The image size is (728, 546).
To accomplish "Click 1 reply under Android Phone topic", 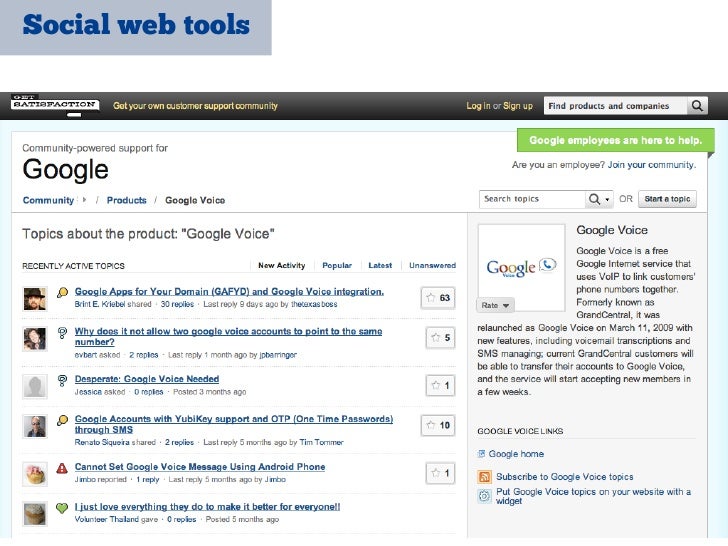I will point(148,480).
